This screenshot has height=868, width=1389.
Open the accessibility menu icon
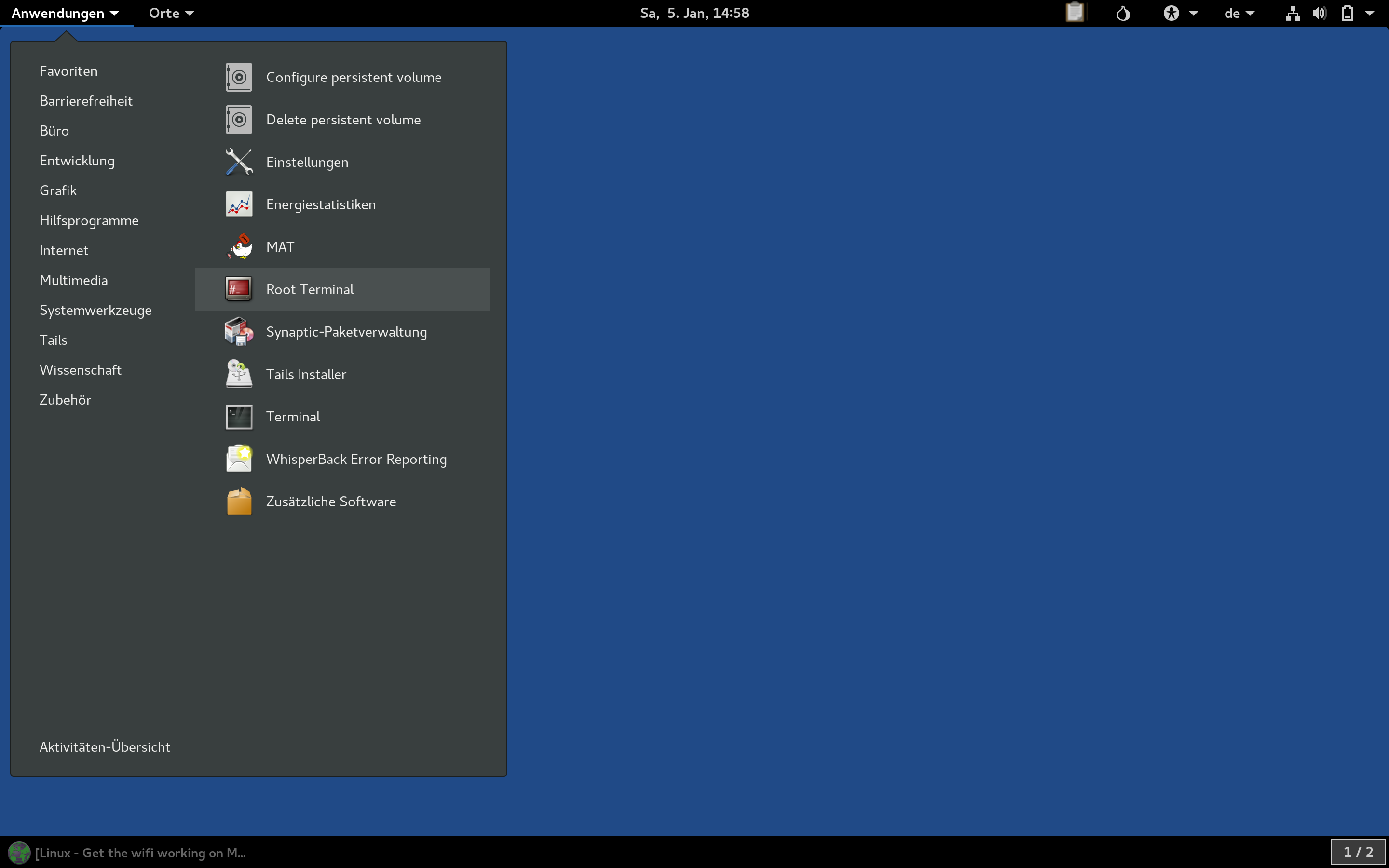pyautogui.click(x=1171, y=13)
